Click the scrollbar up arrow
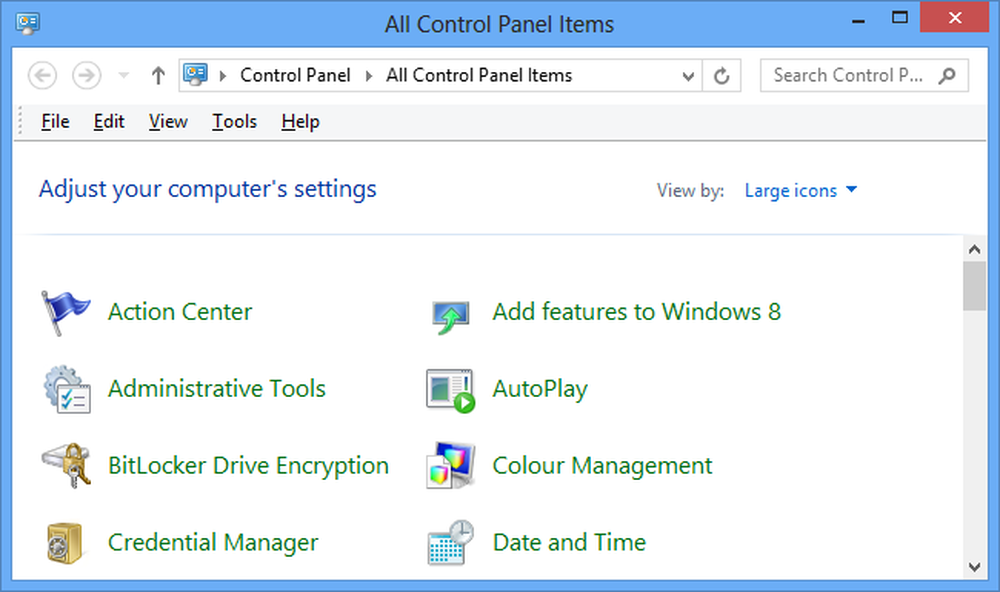 coord(974,249)
